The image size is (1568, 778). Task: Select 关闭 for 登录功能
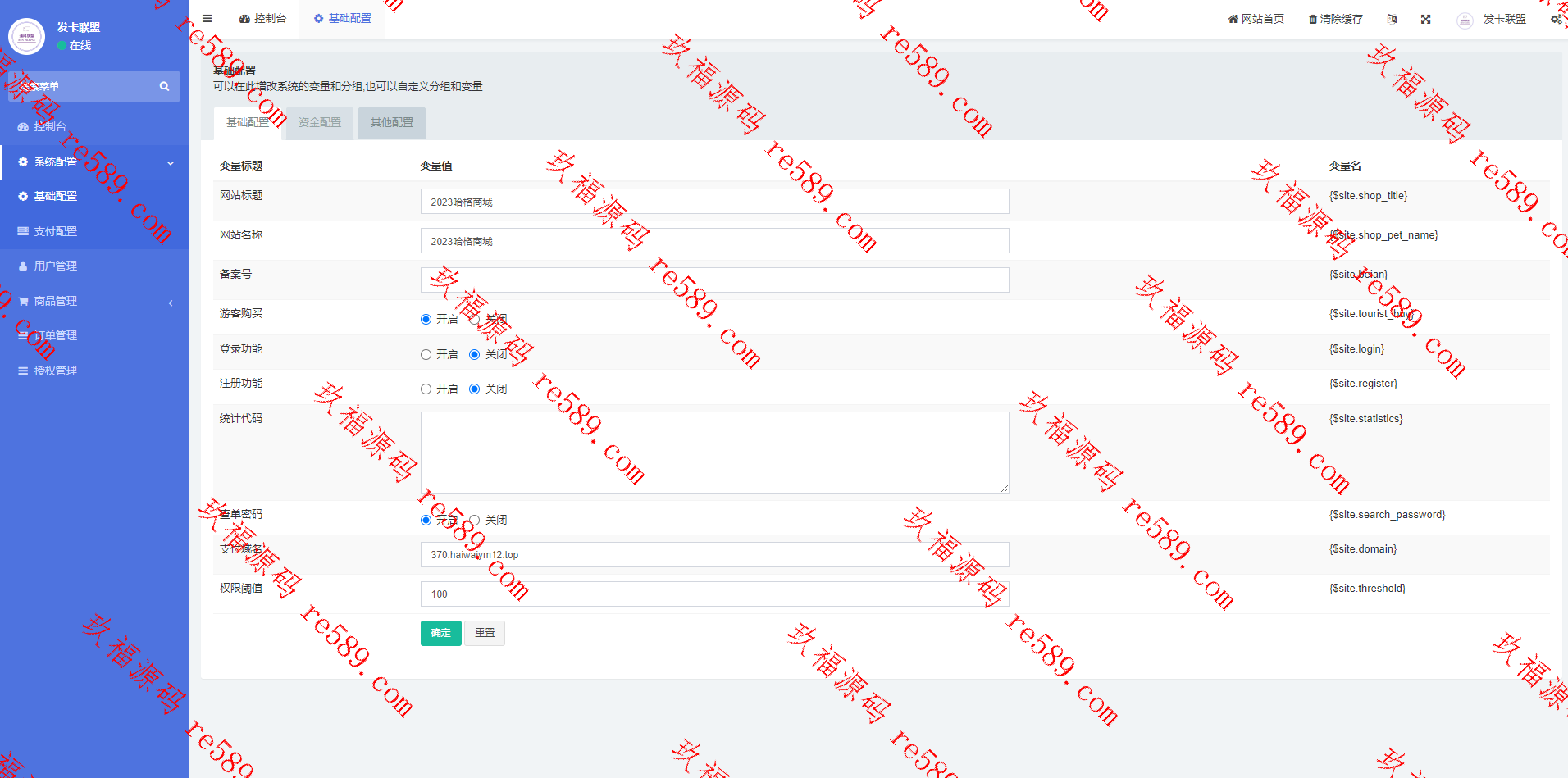pyautogui.click(x=474, y=355)
